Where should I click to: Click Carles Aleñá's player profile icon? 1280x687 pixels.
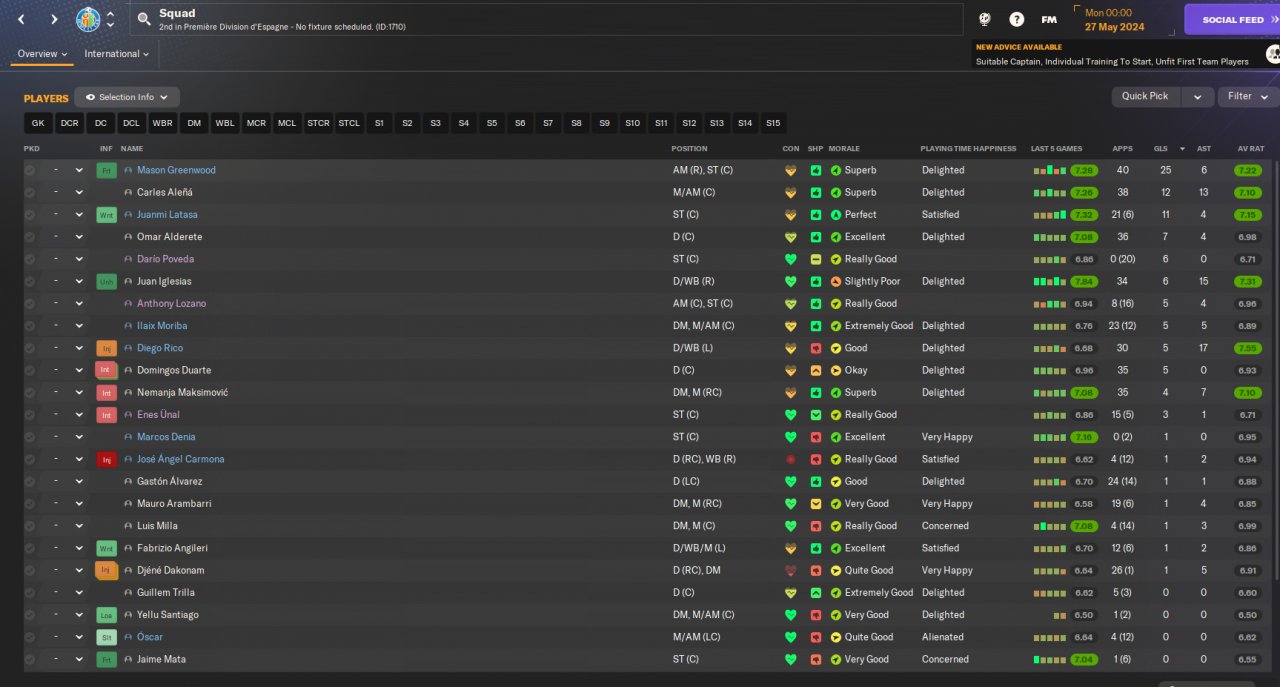[128, 192]
